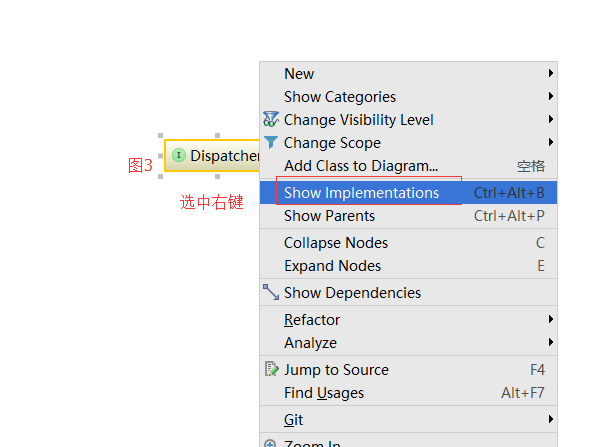Click the Jump to Source text entry
This screenshot has height=447, width=594.
[x=336, y=369]
